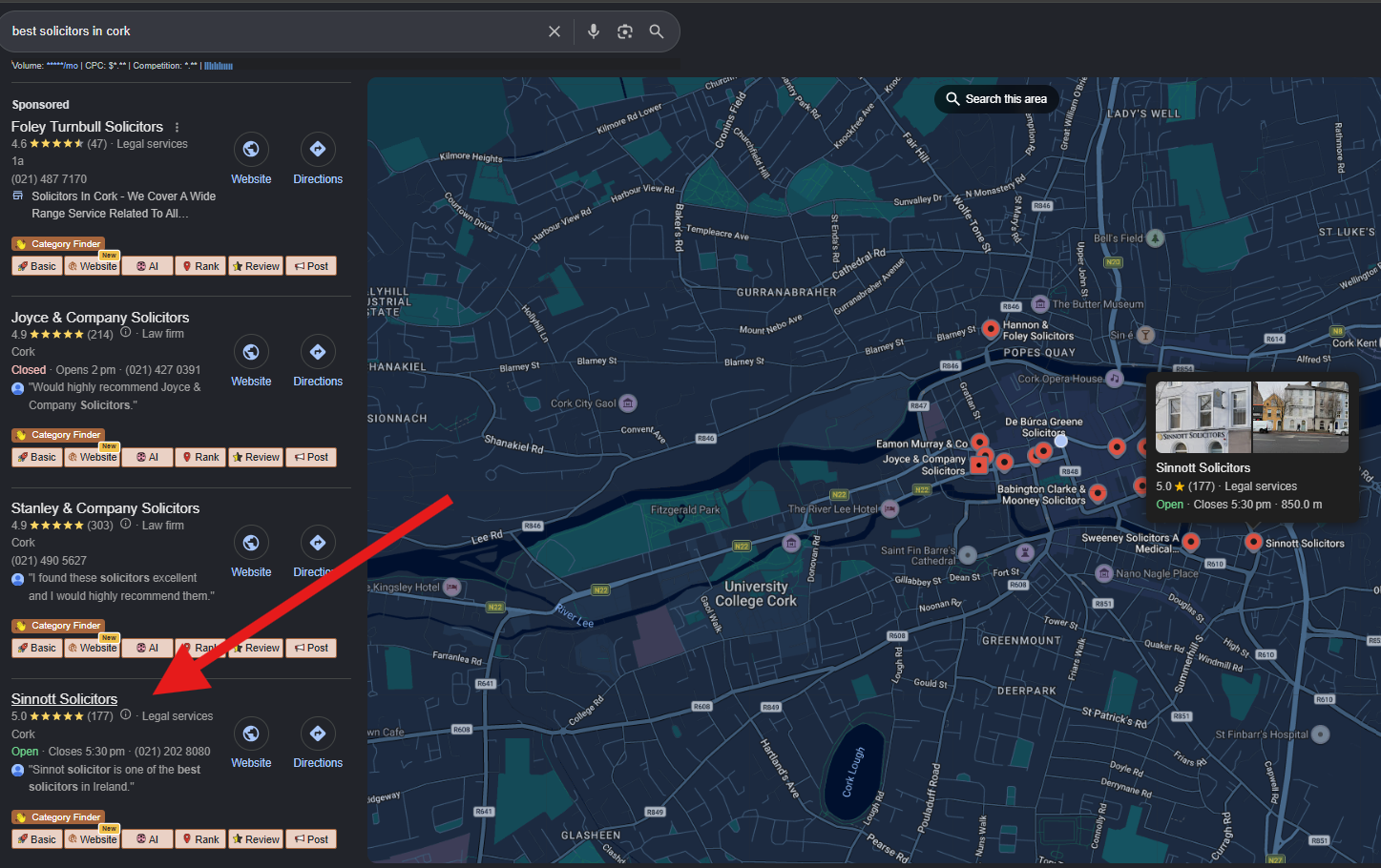The width and height of the screenshot is (1381, 868).
Task: Open image search with the camera lens icon
Action: 625,31
